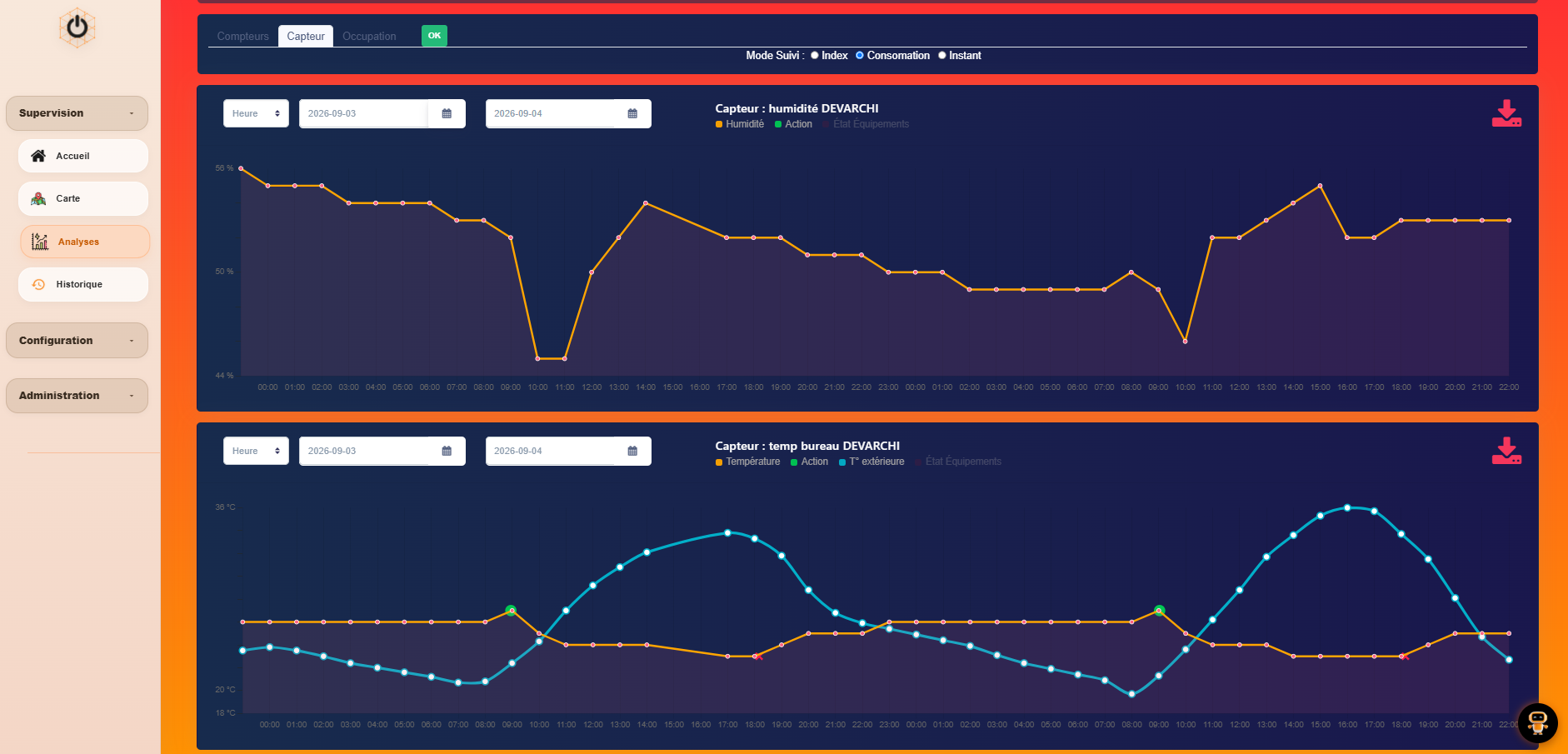This screenshot has width=1568, height=754.
Task: Open the Heure dropdown for humidity chart
Action: [256, 113]
